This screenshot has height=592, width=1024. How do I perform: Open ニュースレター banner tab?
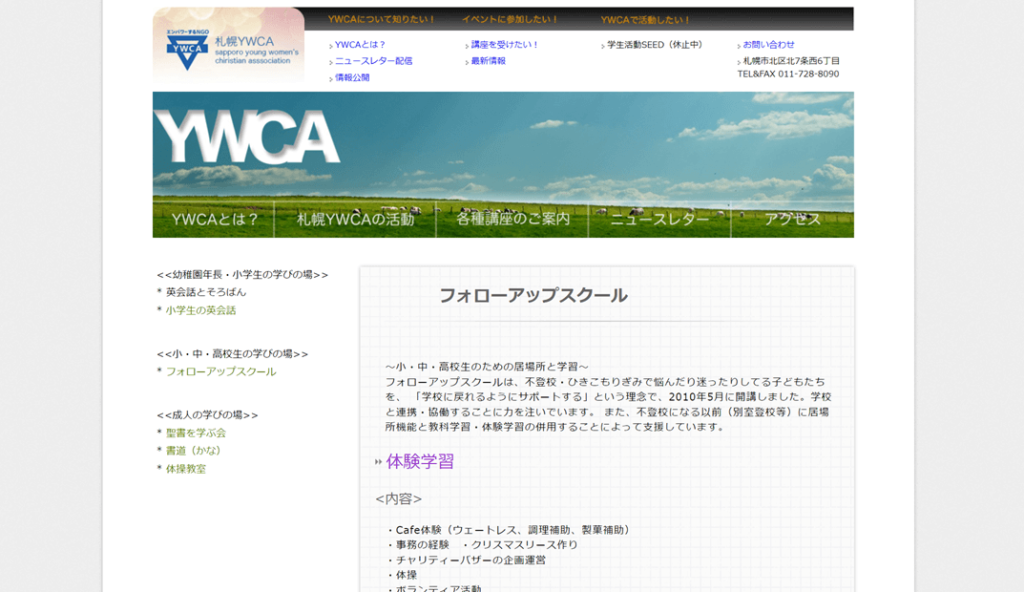point(660,219)
